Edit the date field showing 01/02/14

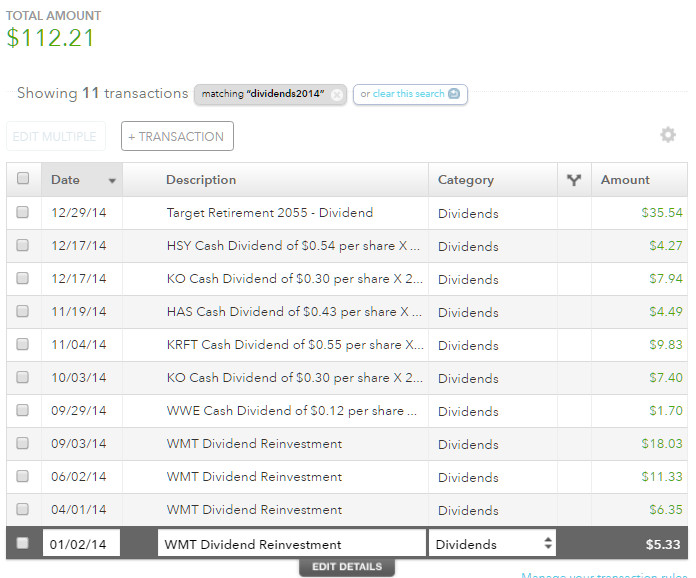(x=81, y=544)
